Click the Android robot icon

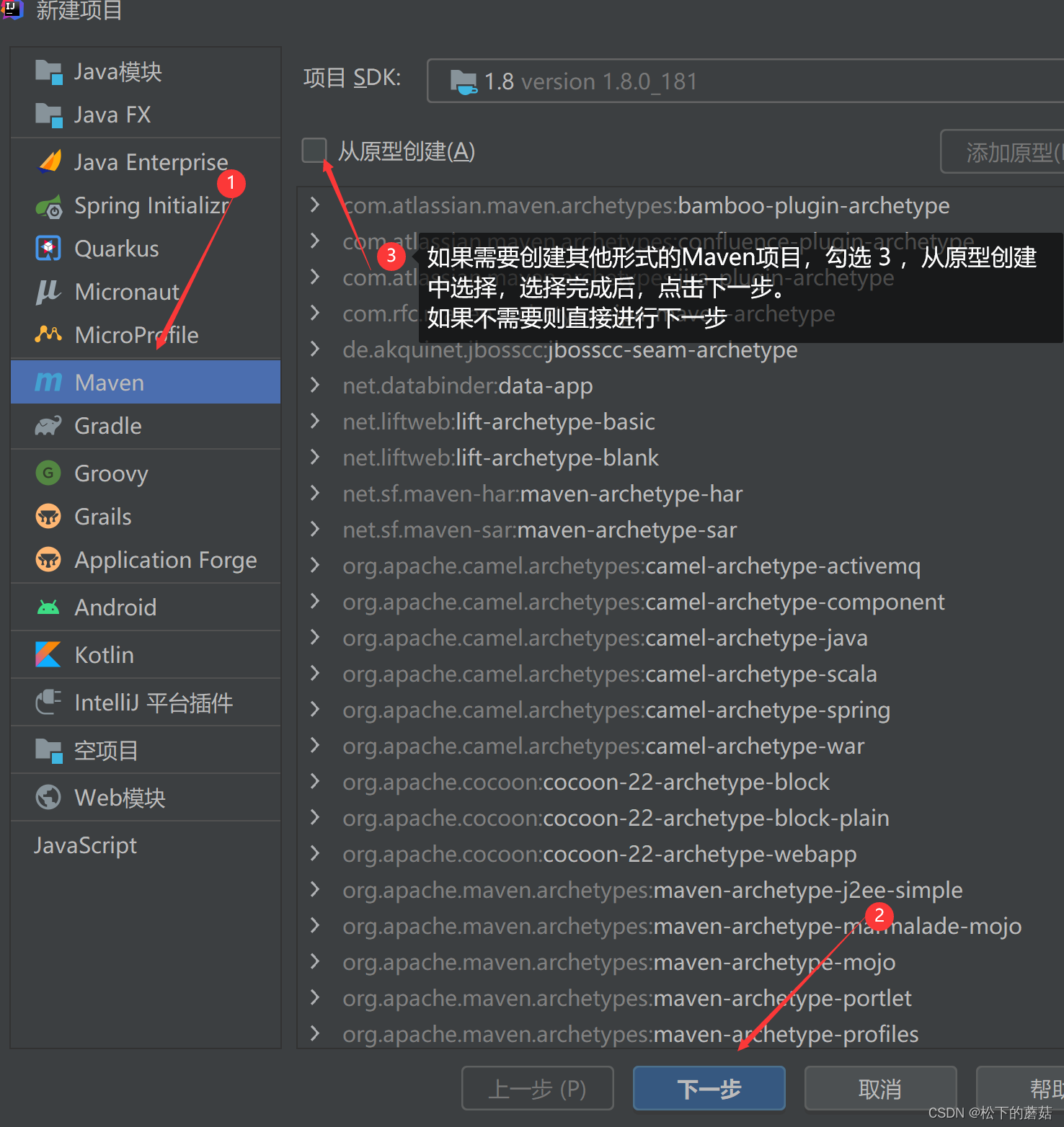48,607
